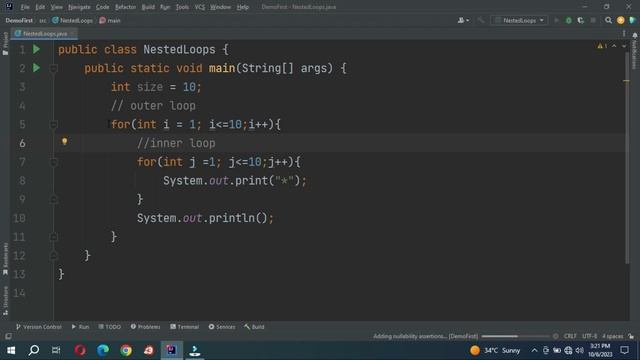Open the Window menu
The height and width of the screenshot is (360, 640).
tap(220, 7)
